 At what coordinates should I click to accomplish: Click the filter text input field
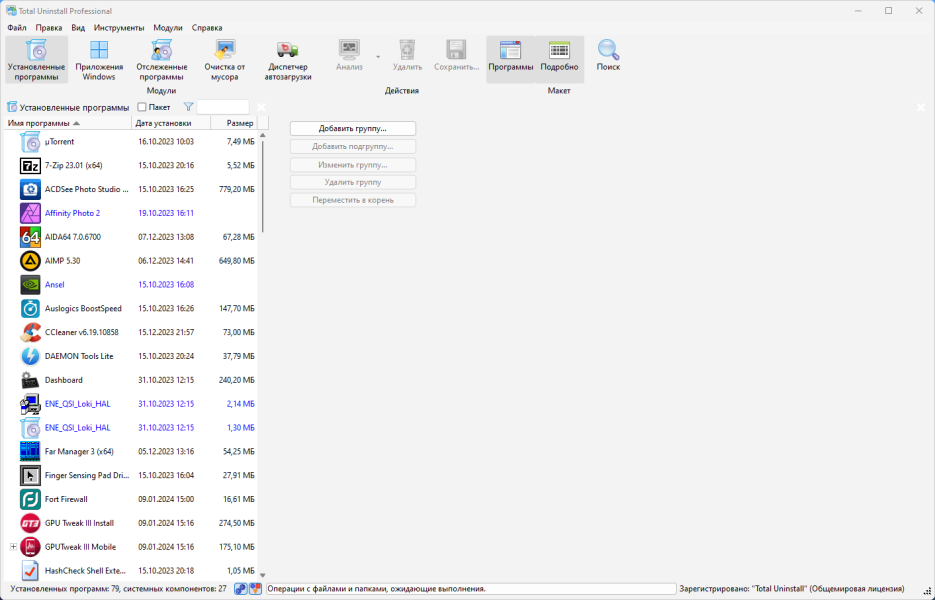tap(223, 107)
